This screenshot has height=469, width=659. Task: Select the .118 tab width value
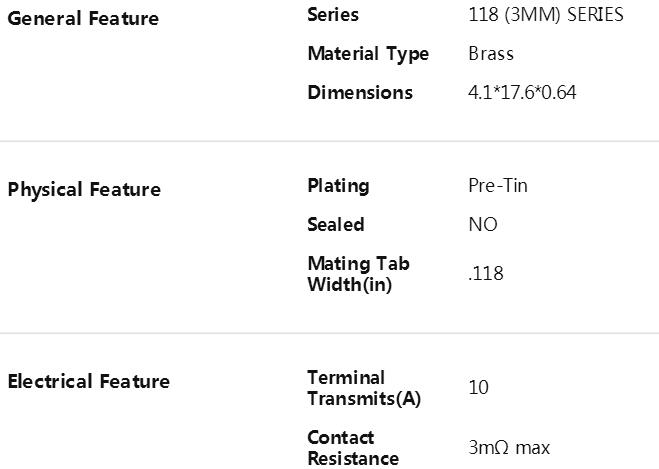click(x=486, y=274)
